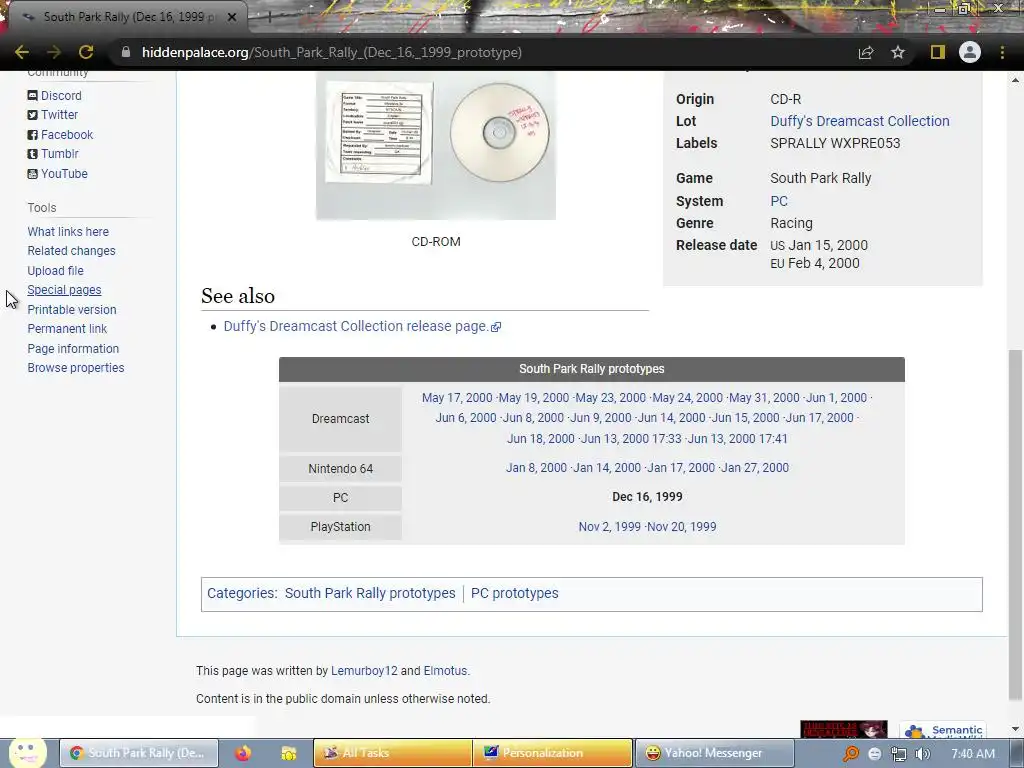This screenshot has height=768, width=1024.
Task: Visit Elmotus's user page
Action: click(445, 671)
